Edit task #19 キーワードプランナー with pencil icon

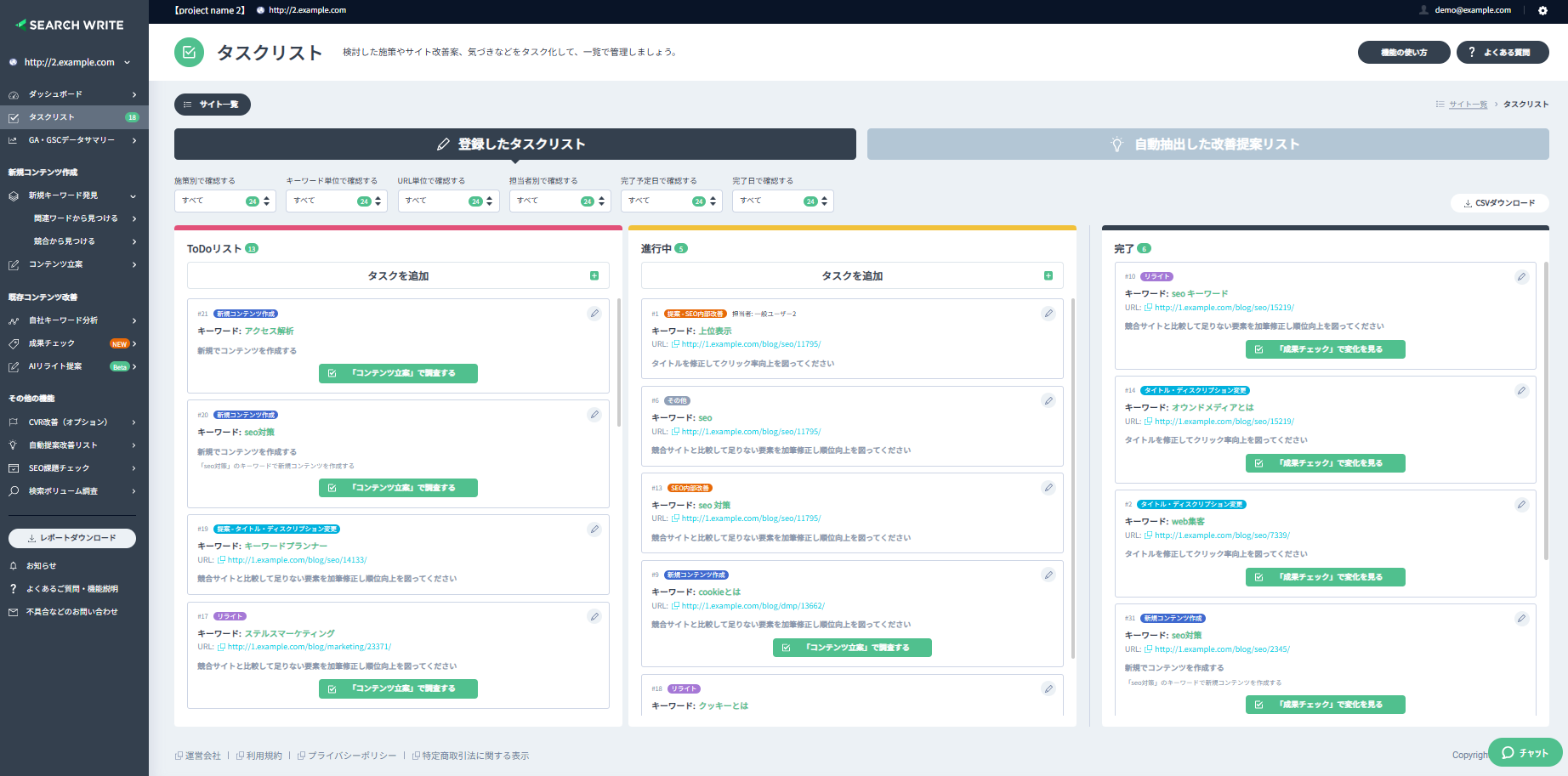coord(594,529)
